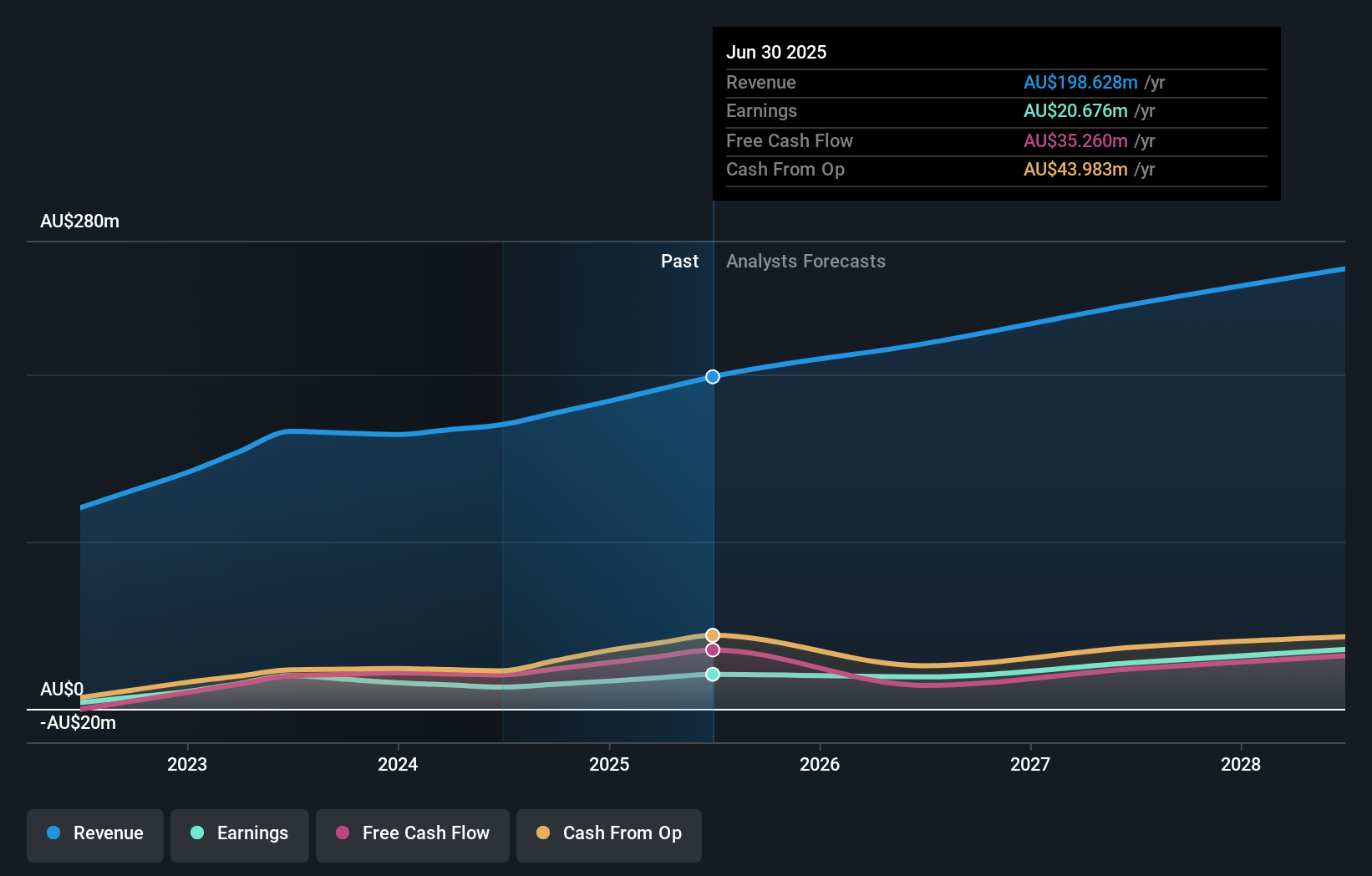Click the AU$198.628m Revenue value in tooltip
The width and height of the screenshot is (1372, 876).
click(x=1080, y=82)
